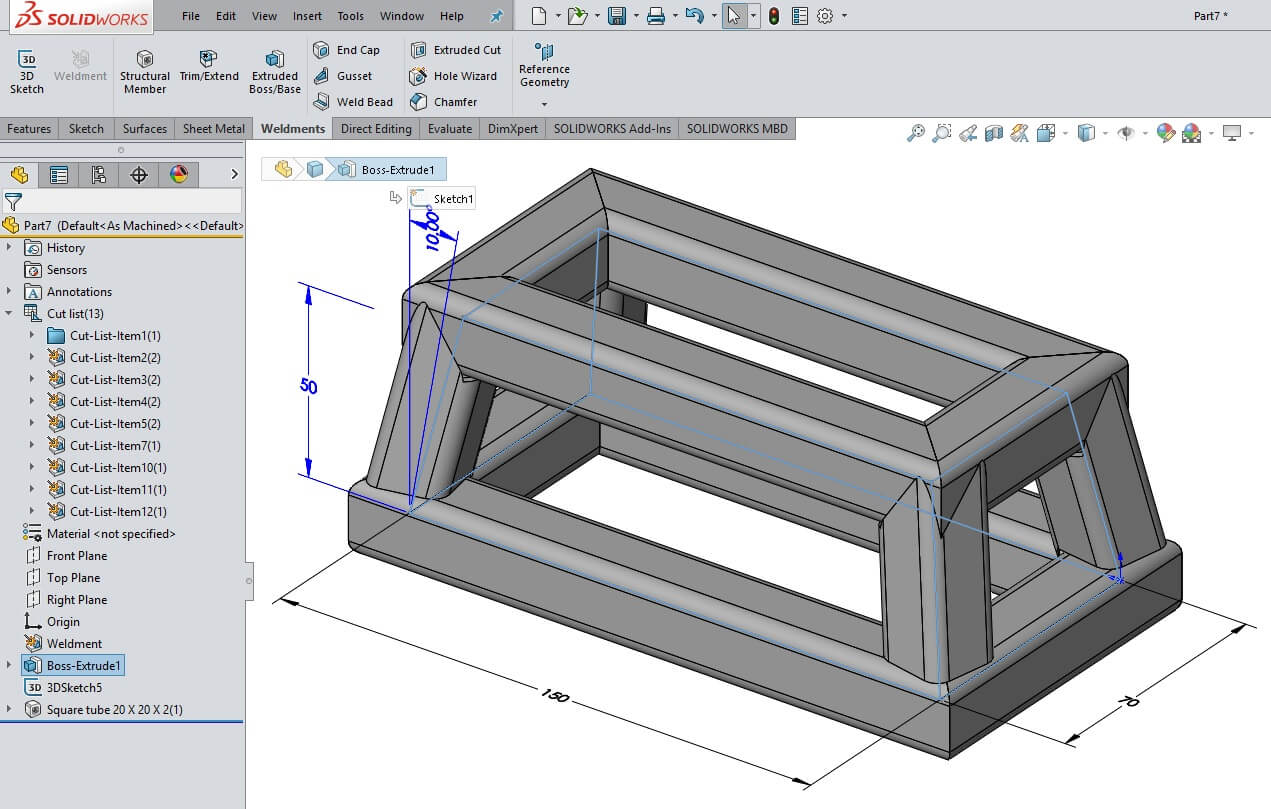1271x809 pixels.
Task: Click the Zoom to Fit icon
Action: pyautogui.click(x=915, y=133)
